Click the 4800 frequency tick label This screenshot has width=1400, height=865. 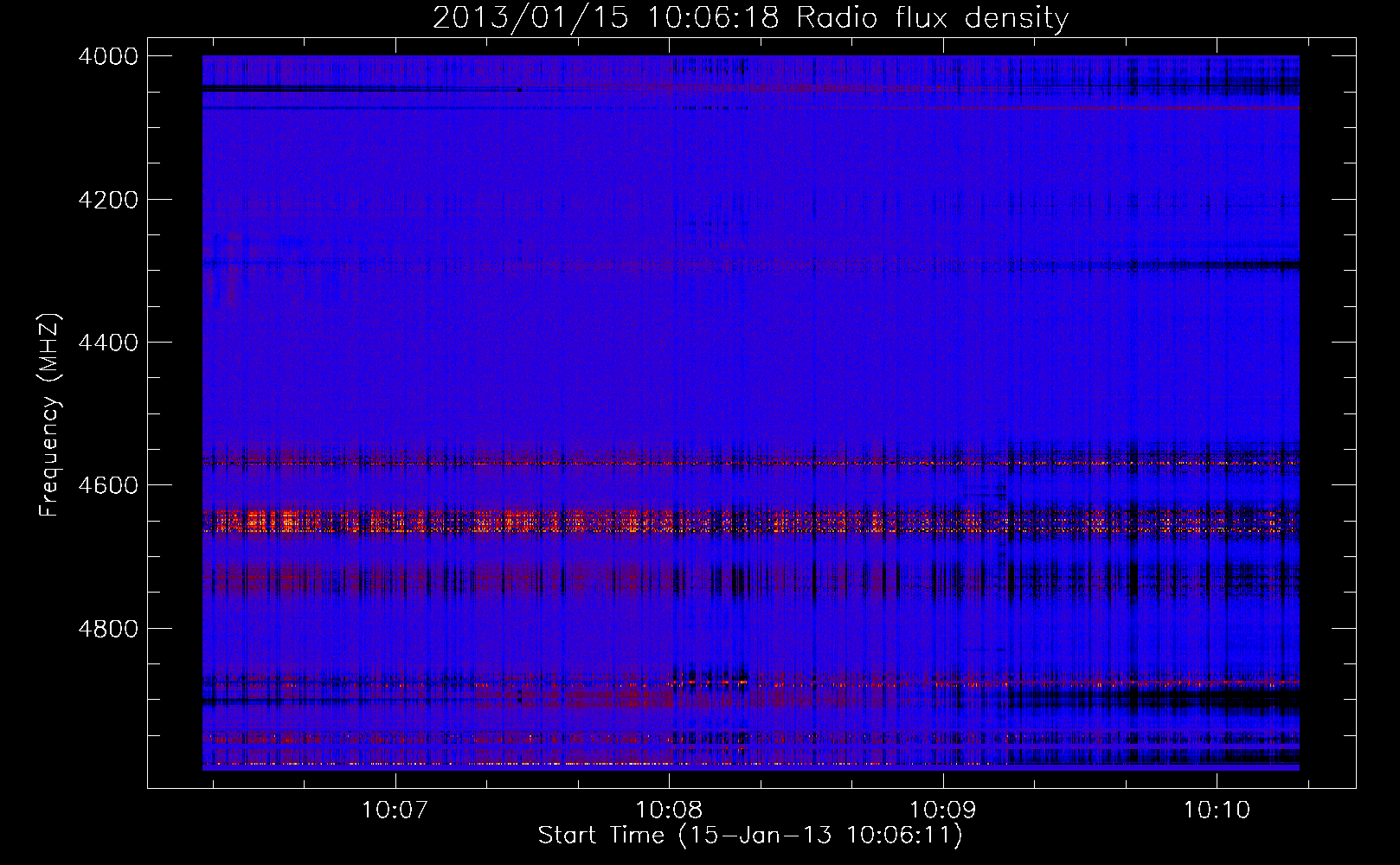pyautogui.click(x=107, y=628)
